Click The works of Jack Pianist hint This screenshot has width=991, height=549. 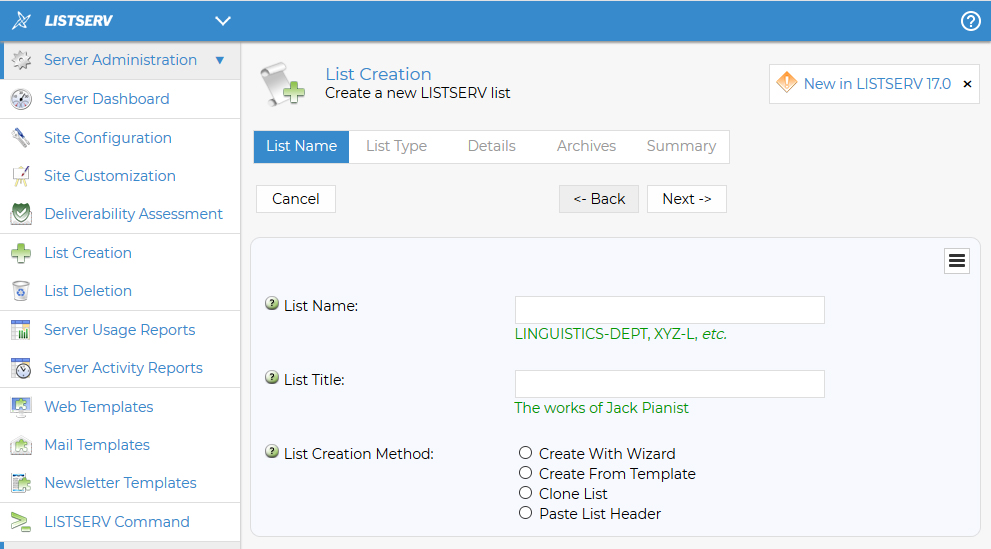coord(601,408)
